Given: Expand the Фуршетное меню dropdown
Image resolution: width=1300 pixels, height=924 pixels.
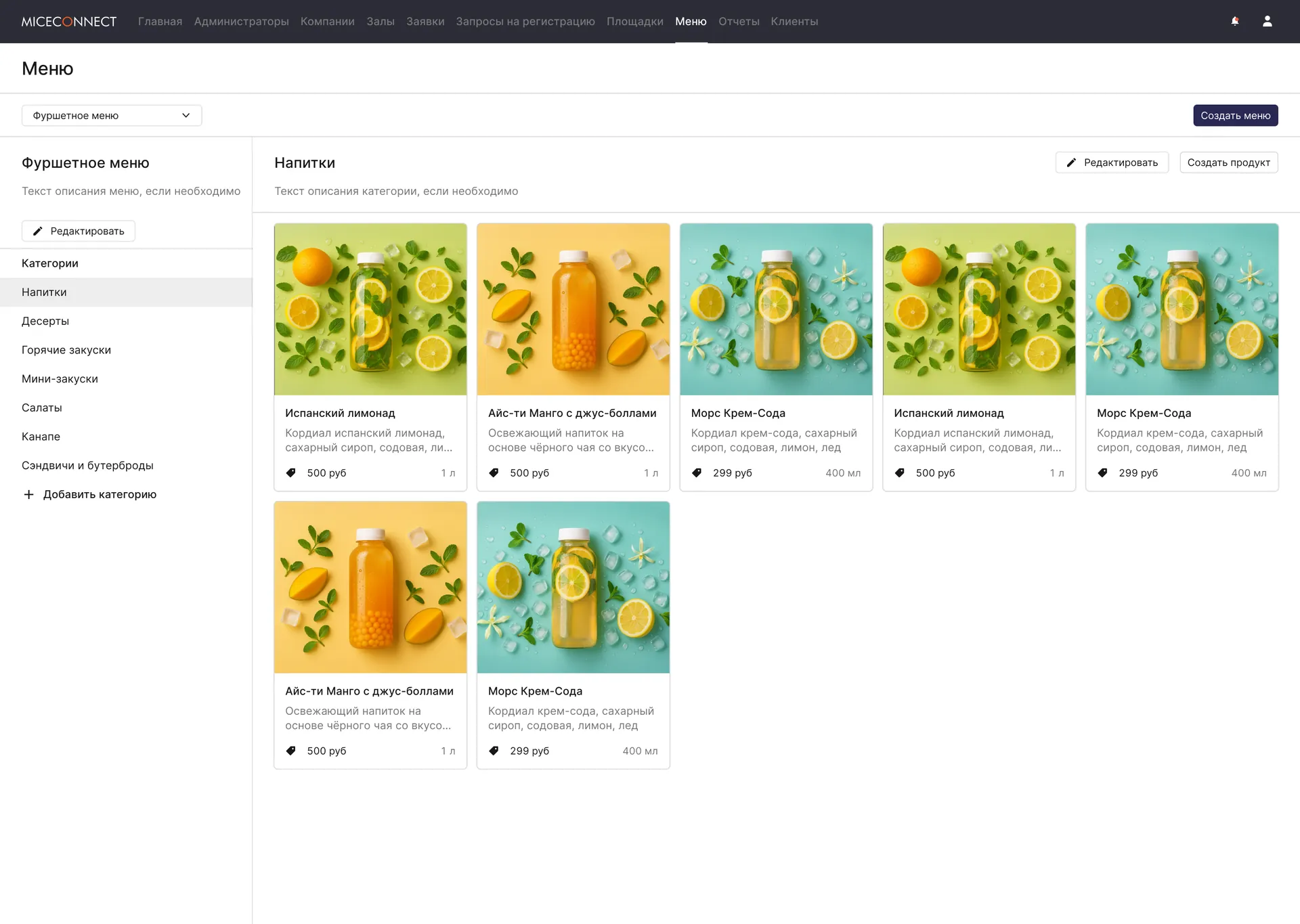Looking at the screenshot, I should click(x=112, y=115).
